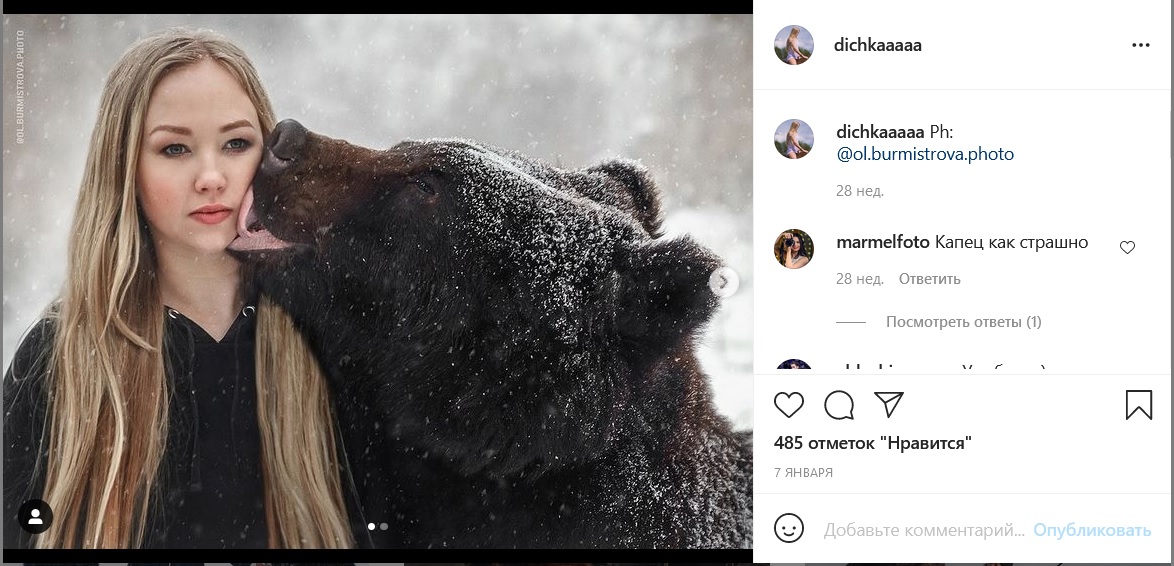Go to next photo in carousel

click(724, 282)
